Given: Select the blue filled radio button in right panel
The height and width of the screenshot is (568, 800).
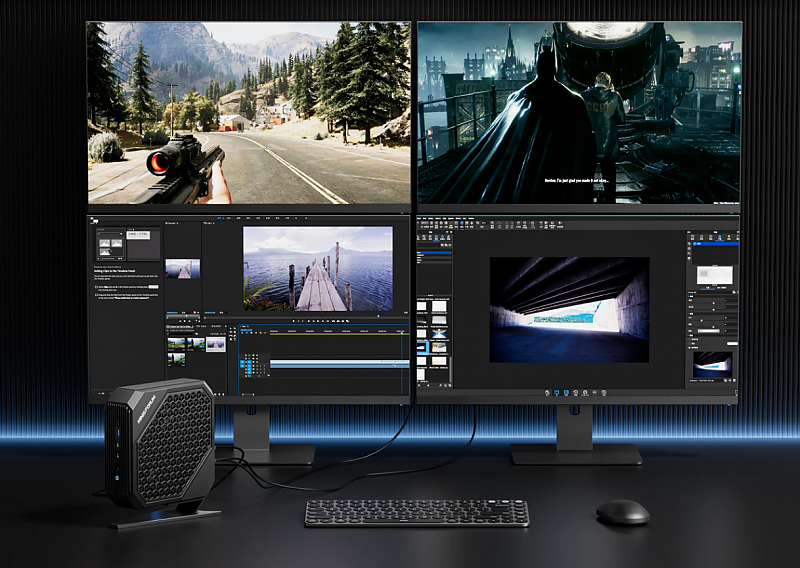Looking at the screenshot, I should [689, 348].
